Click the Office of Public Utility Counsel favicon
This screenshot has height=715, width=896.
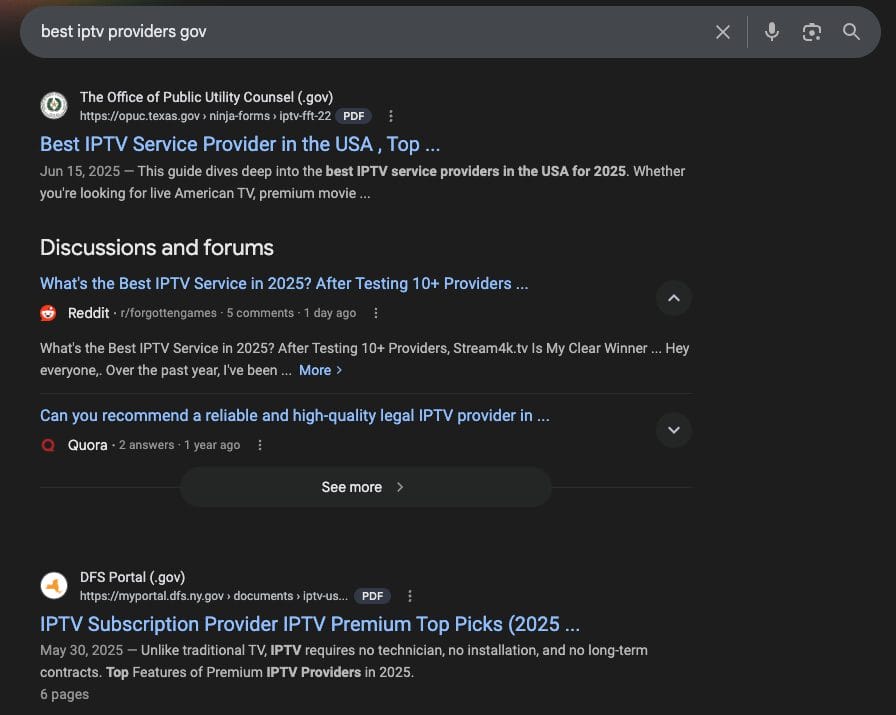(x=54, y=105)
